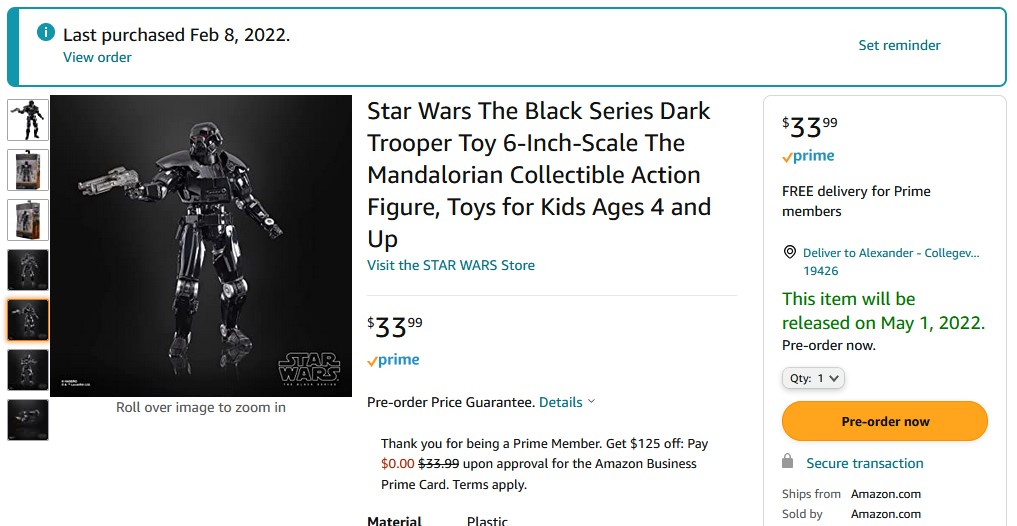Select the third thumbnail with side box view
The width and height of the screenshot is (1017, 526).
28,219
